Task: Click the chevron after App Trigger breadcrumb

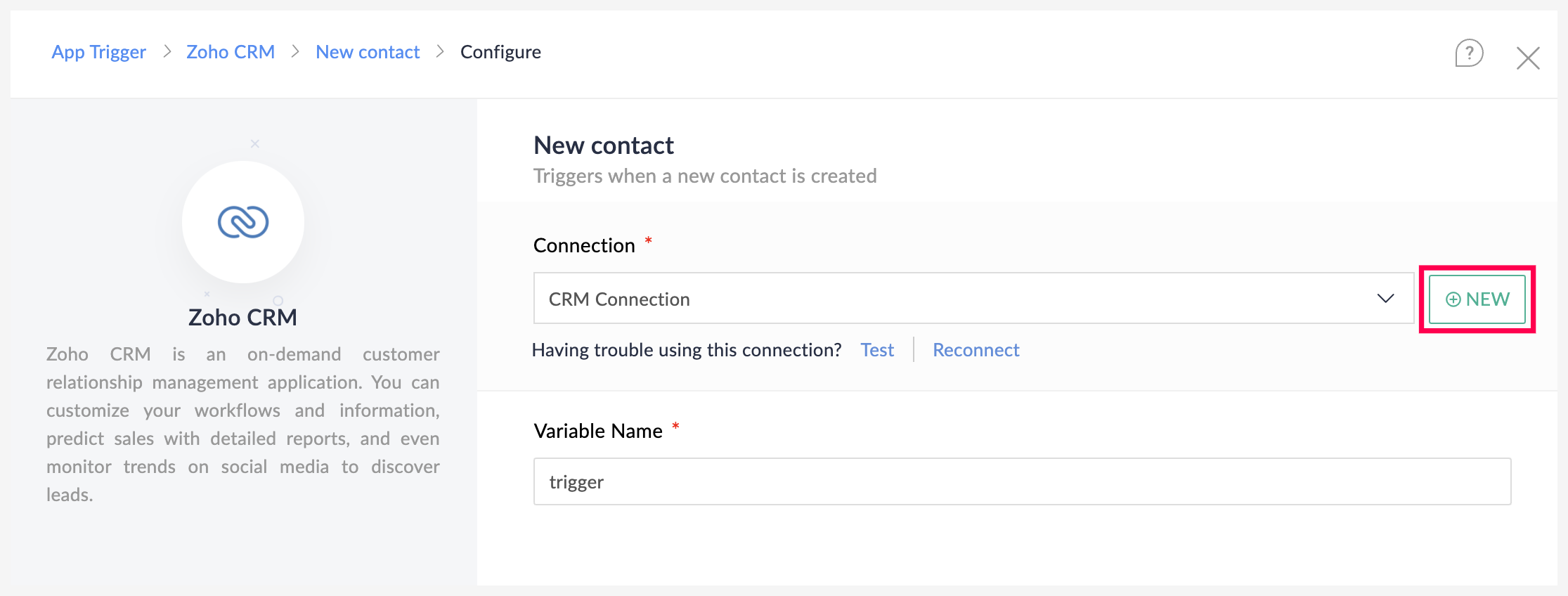Action: (167, 52)
